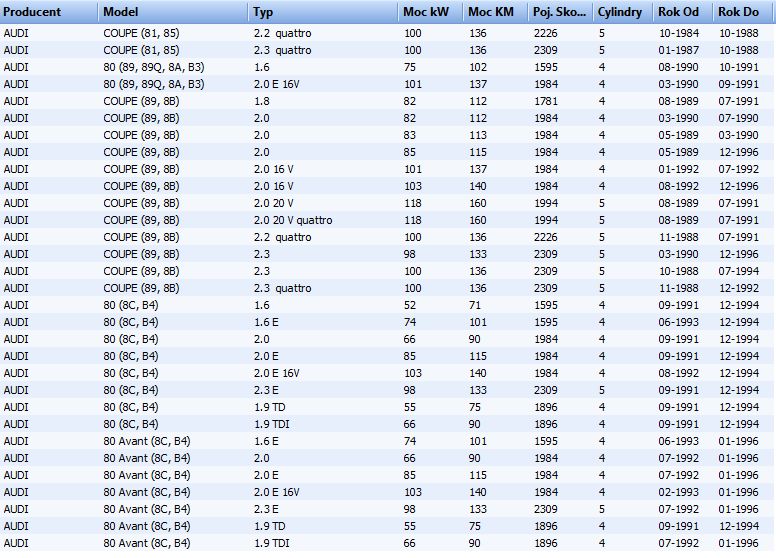Select the '01-1987' Rok Od cell
Viewport: 776px width, 558px height.
[x=679, y=50]
